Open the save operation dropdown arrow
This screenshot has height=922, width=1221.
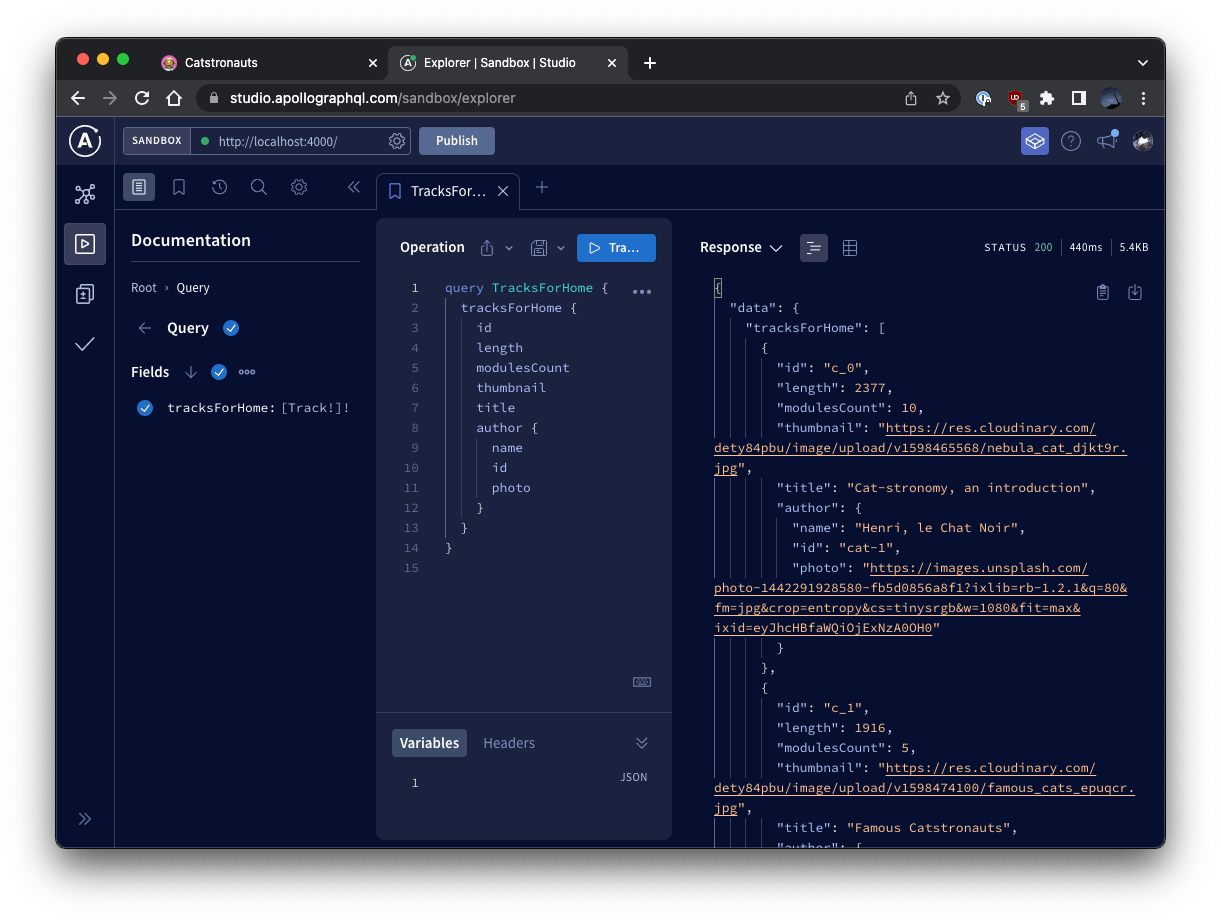(x=561, y=248)
